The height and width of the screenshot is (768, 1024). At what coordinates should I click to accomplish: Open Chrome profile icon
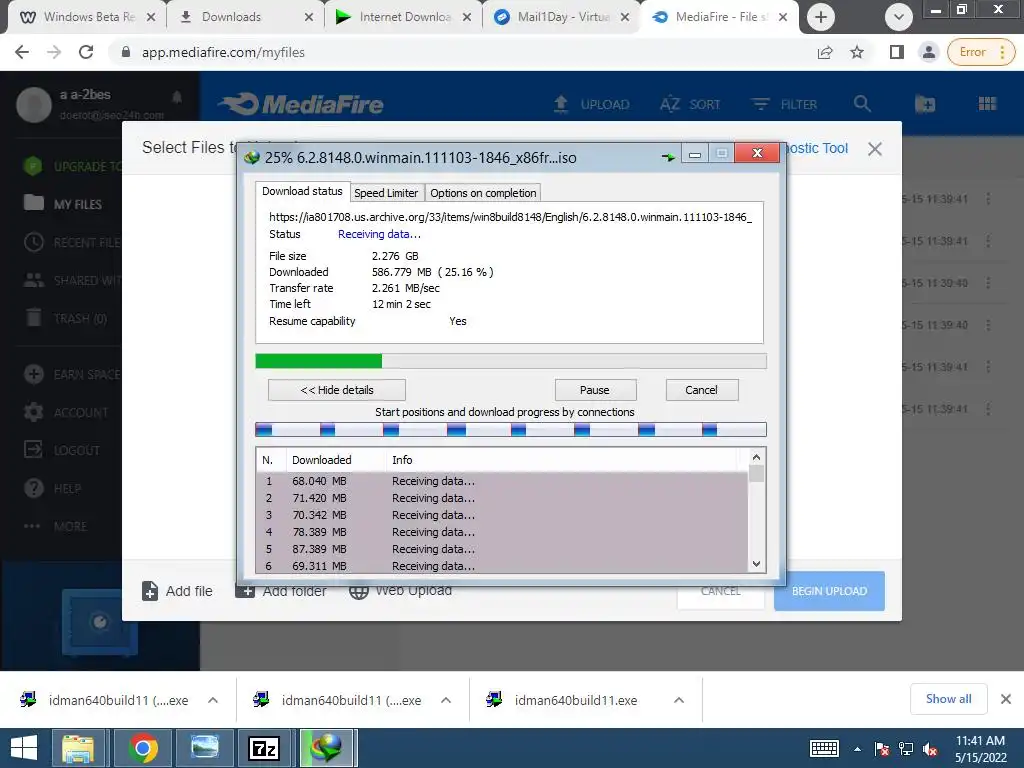click(929, 52)
